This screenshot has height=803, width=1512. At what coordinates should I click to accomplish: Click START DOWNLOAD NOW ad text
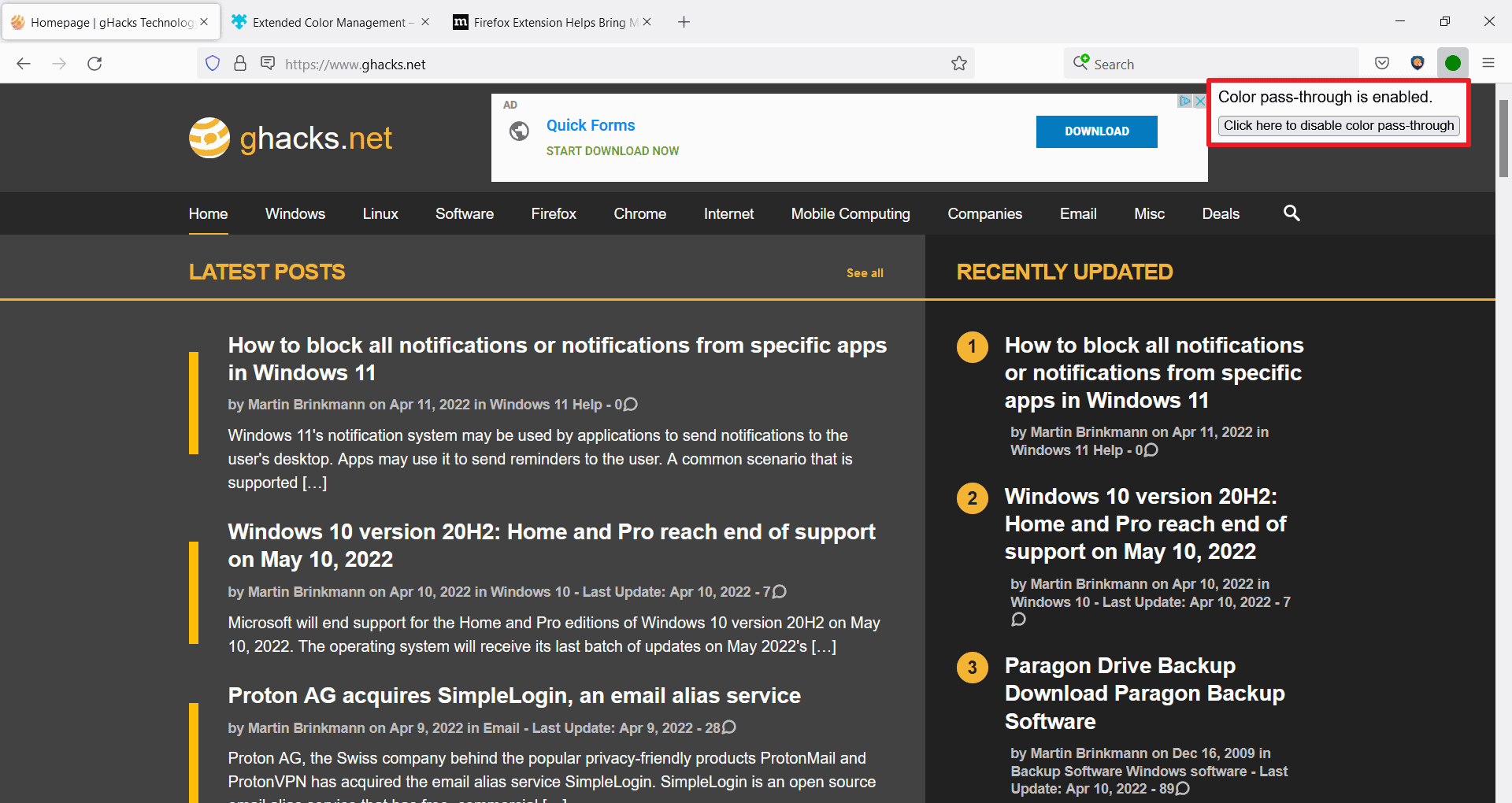612,151
